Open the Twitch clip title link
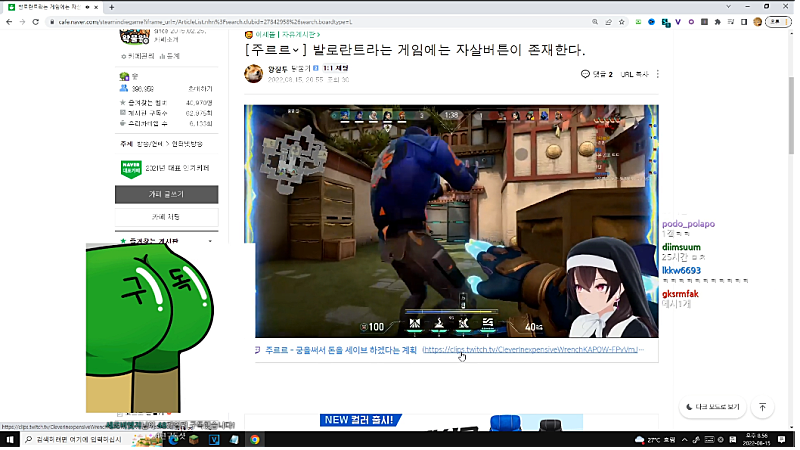Viewport: 800px width, 450px height. (341, 350)
